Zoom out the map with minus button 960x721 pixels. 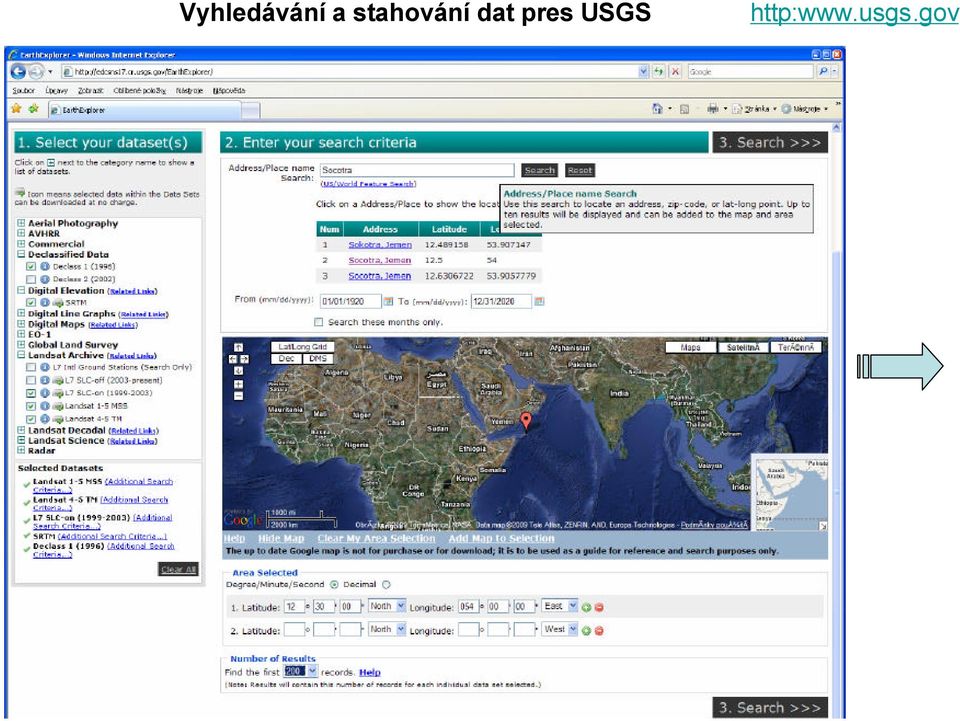[239, 396]
